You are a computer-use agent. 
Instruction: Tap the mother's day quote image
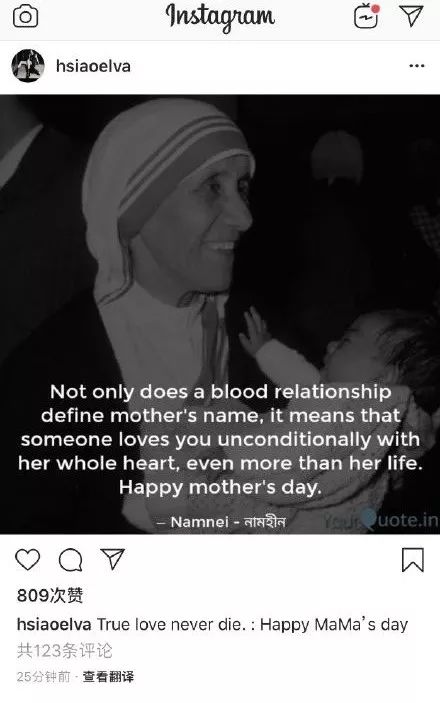220,314
